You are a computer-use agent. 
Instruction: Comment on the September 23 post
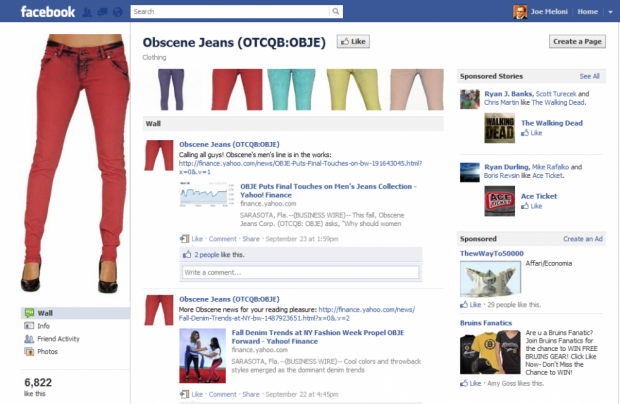click(x=223, y=239)
